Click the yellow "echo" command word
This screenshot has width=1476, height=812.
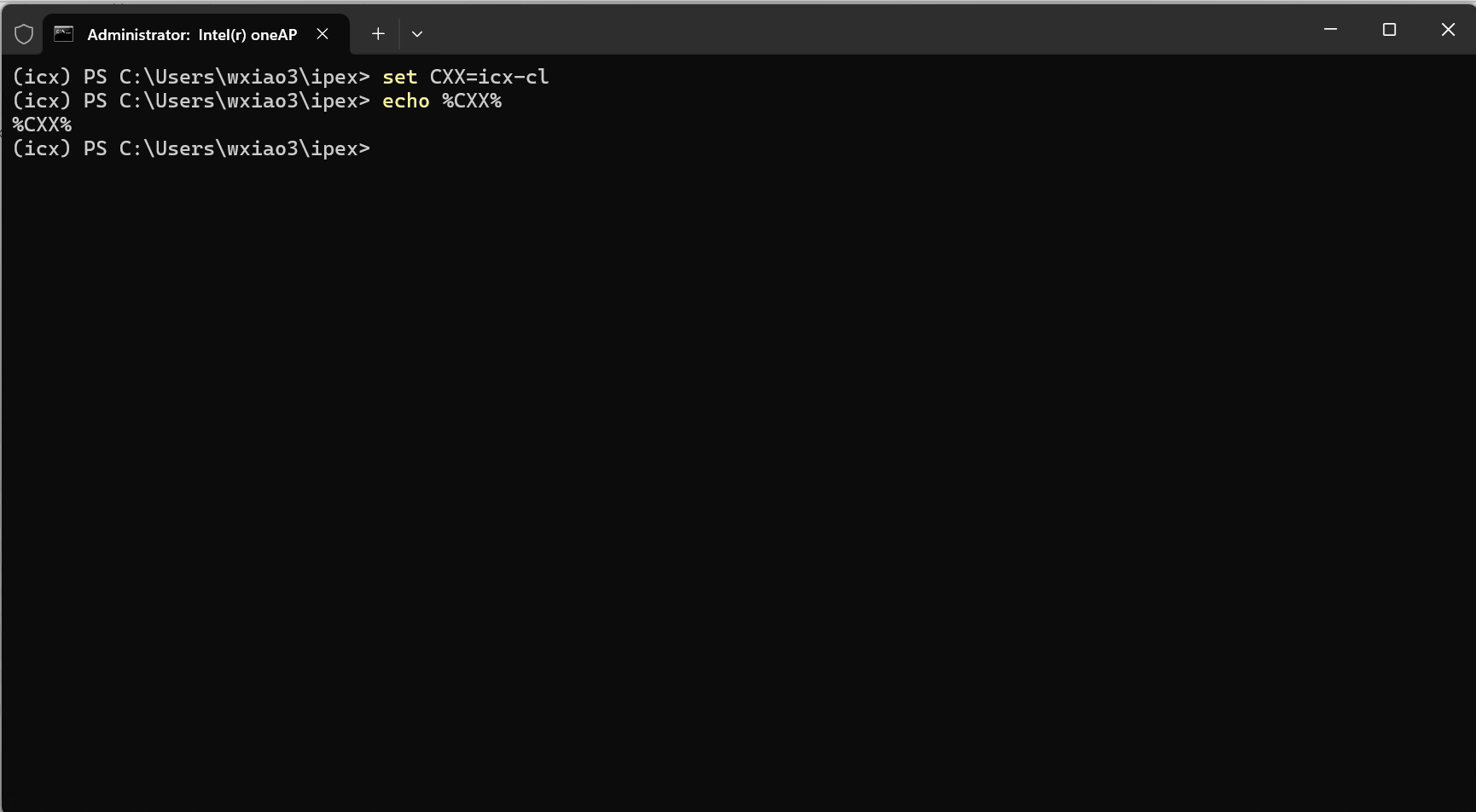pyautogui.click(x=405, y=101)
